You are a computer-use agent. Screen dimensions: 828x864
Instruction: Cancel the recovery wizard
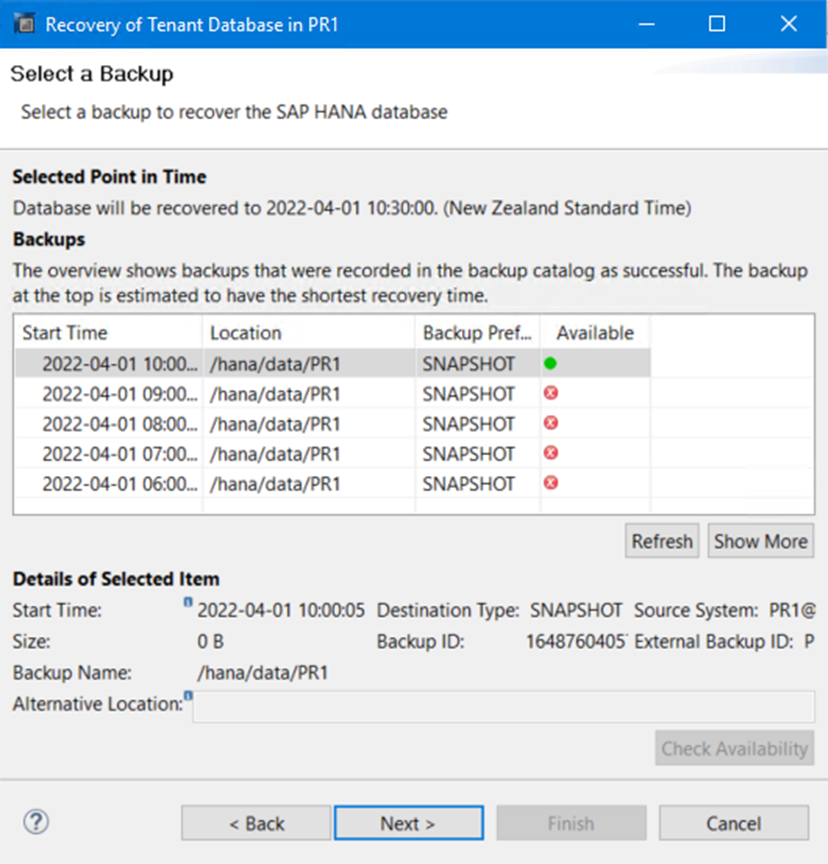(734, 823)
